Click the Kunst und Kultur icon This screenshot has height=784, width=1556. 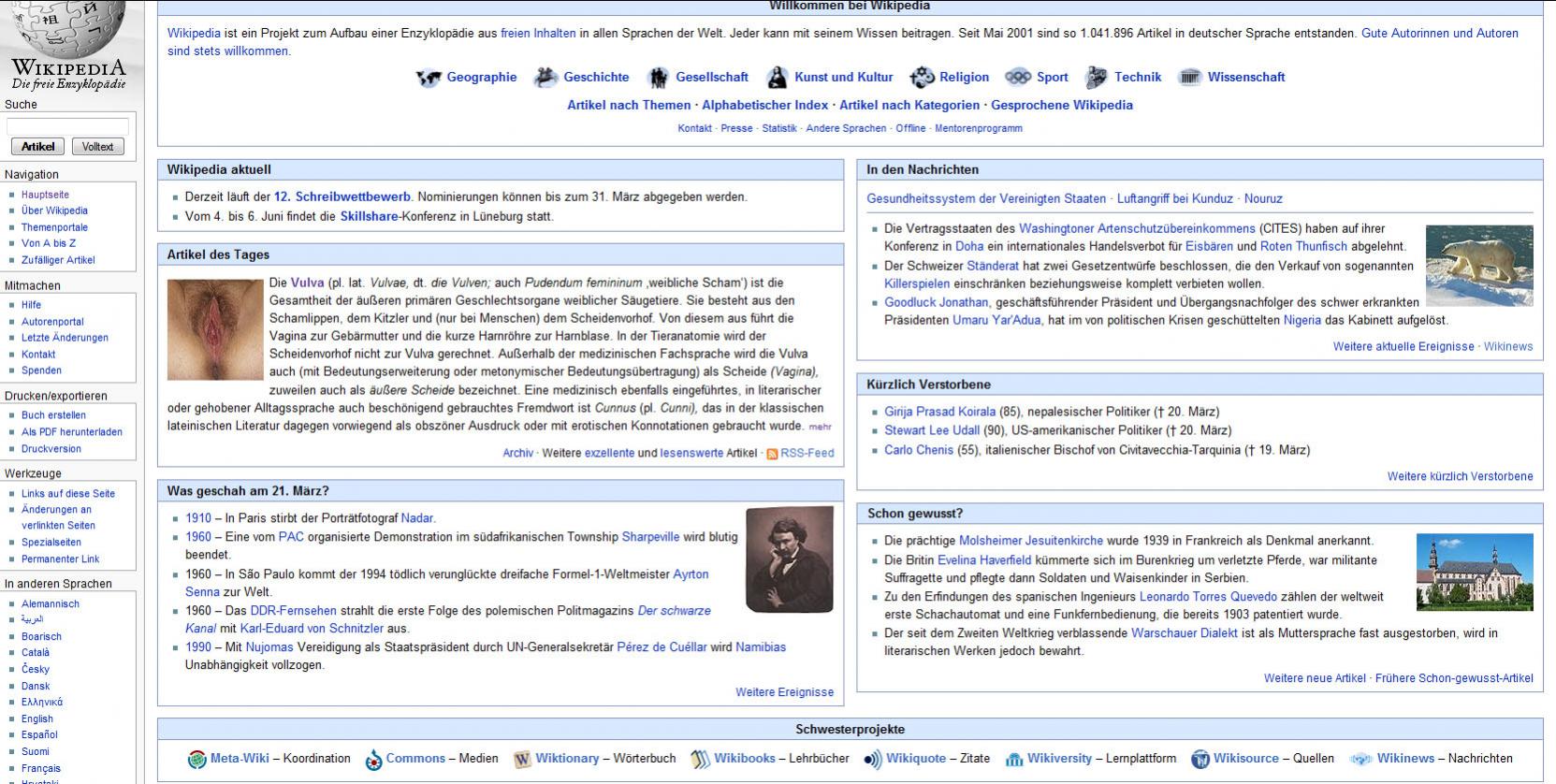click(x=777, y=78)
